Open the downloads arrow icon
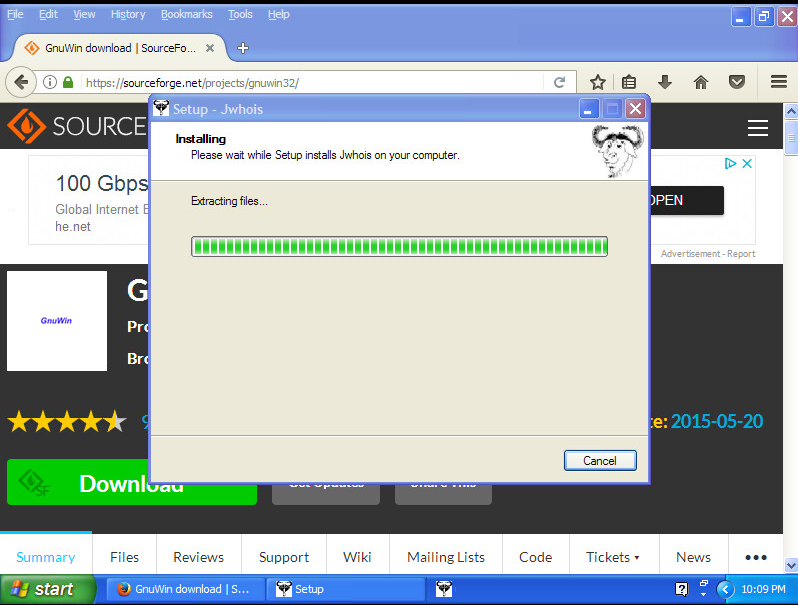This screenshot has width=798, height=605. 665,82
